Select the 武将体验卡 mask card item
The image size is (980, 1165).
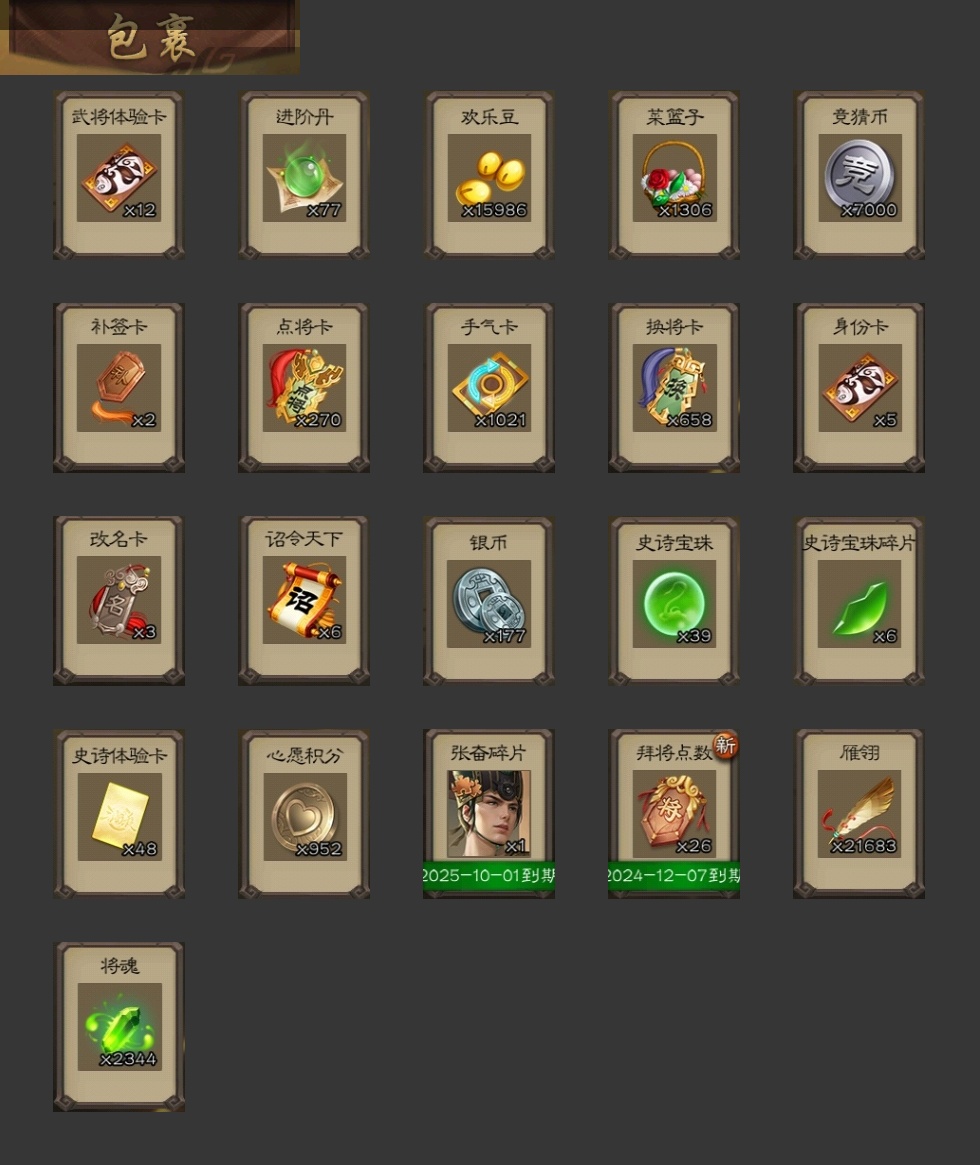coord(119,175)
